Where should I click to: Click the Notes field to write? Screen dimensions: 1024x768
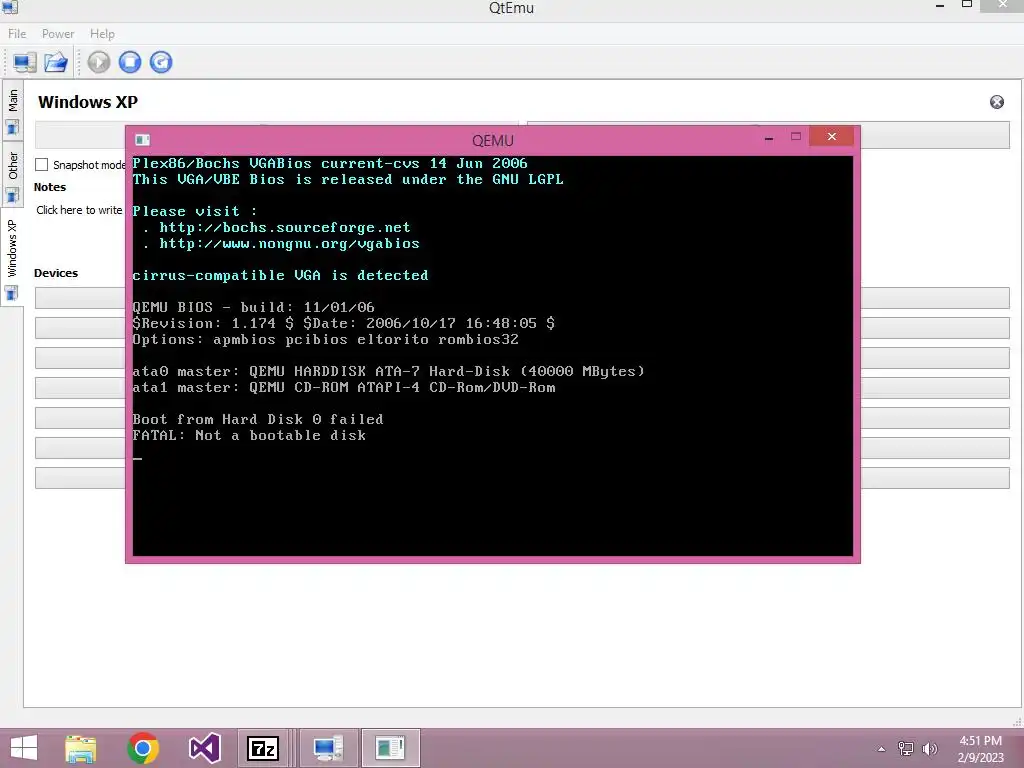(x=79, y=210)
